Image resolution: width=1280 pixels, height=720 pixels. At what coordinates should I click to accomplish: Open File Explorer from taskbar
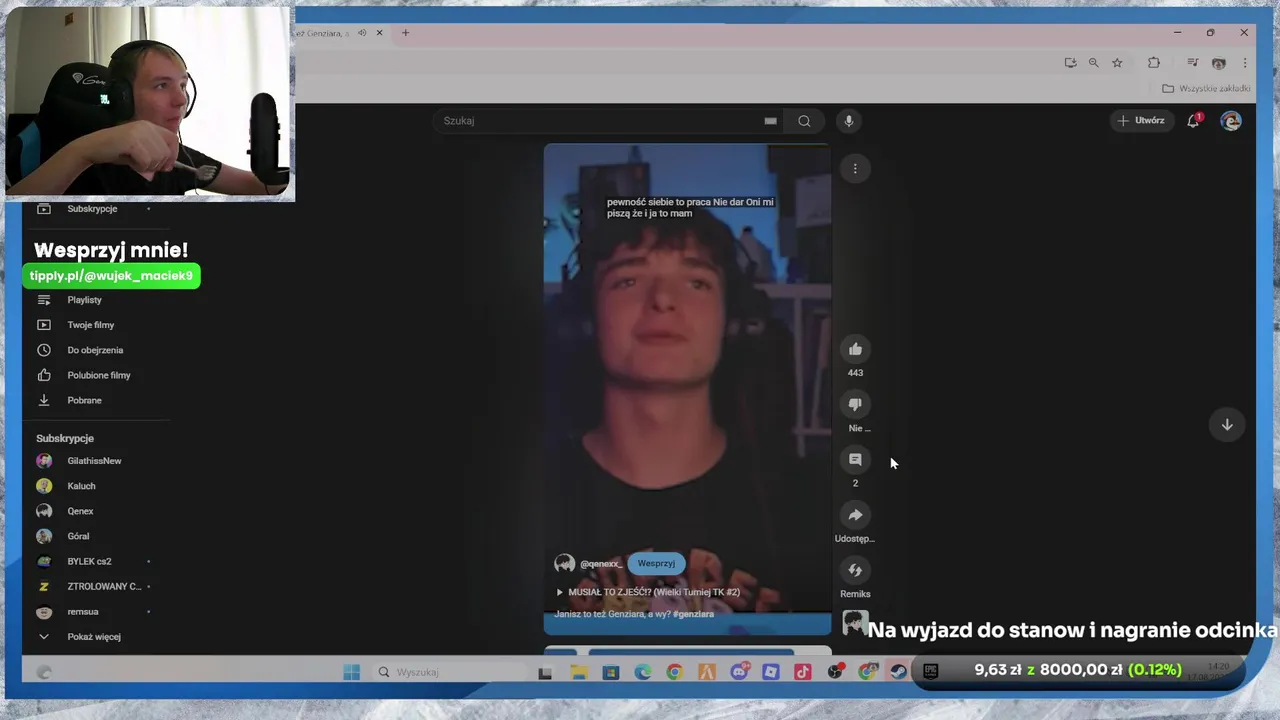click(579, 672)
